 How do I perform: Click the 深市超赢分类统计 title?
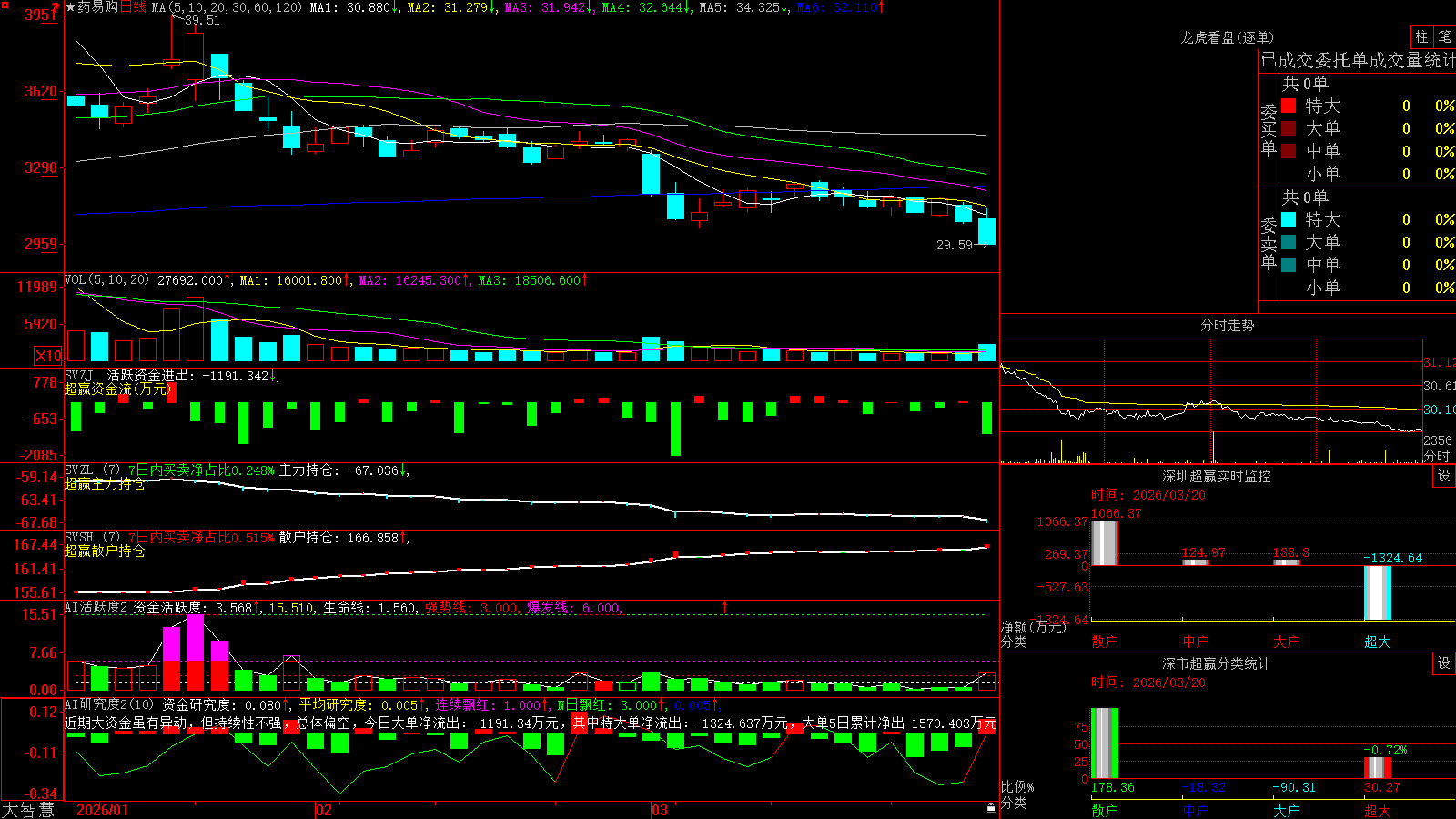coord(1216,663)
